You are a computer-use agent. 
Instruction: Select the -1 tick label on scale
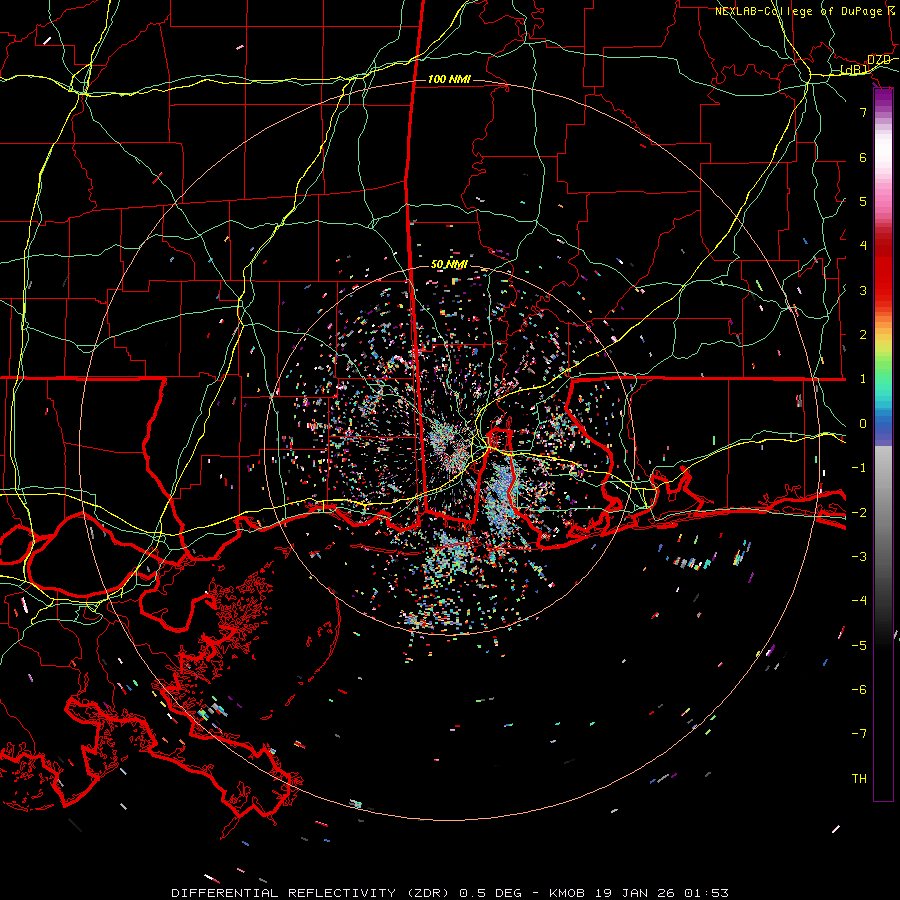click(859, 468)
